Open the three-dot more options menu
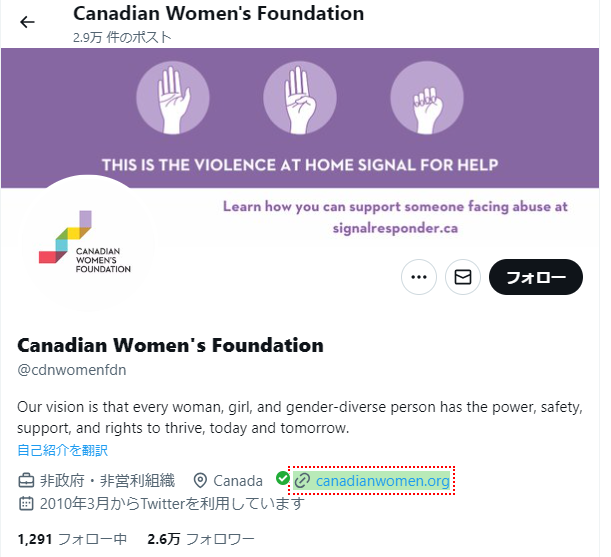Screen dimensions: 611x557 (x=419, y=277)
